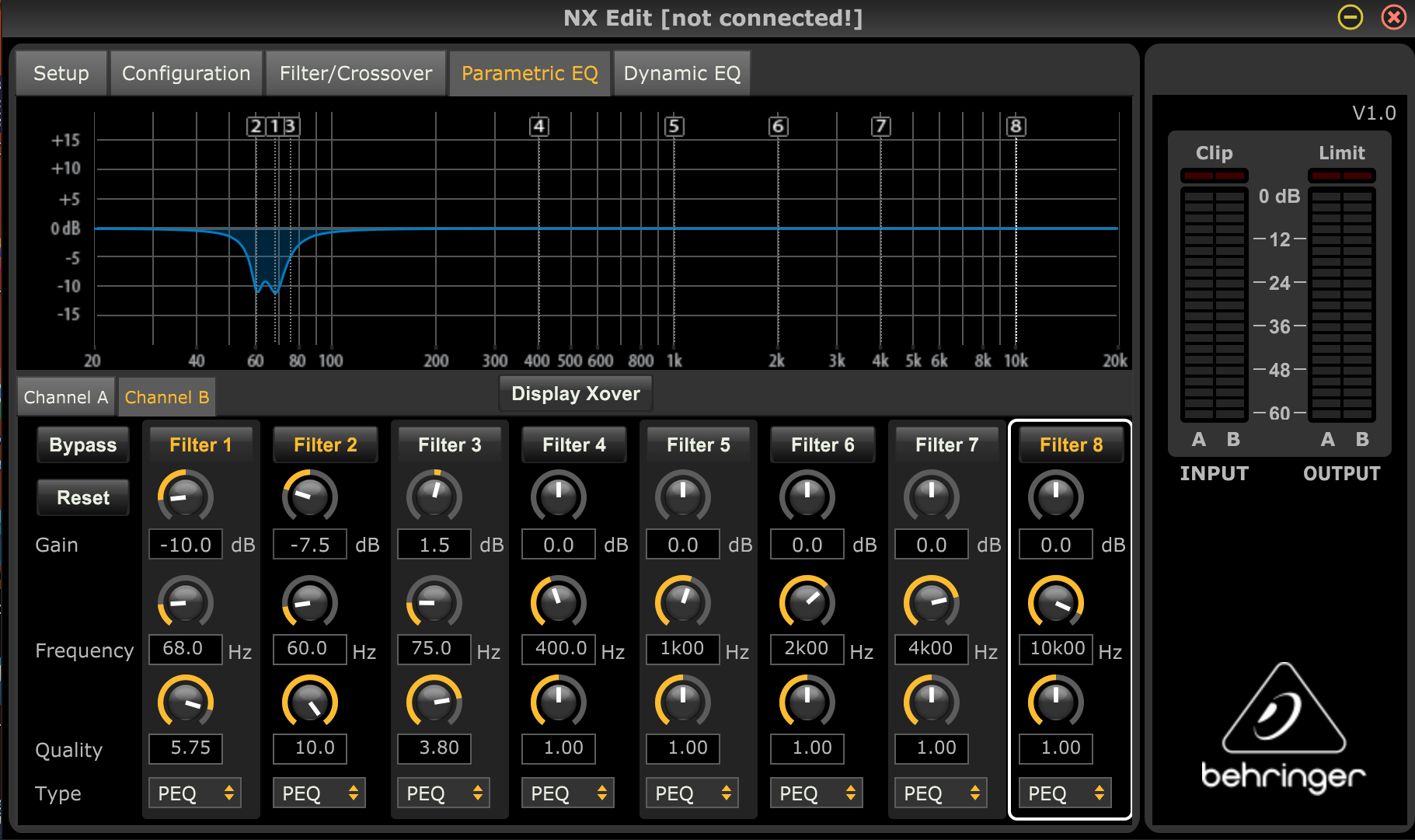This screenshot has height=840, width=1415.
Task: Select graph marker 6 at 2k
Action: pyautogui.click(x=778, y=126)
